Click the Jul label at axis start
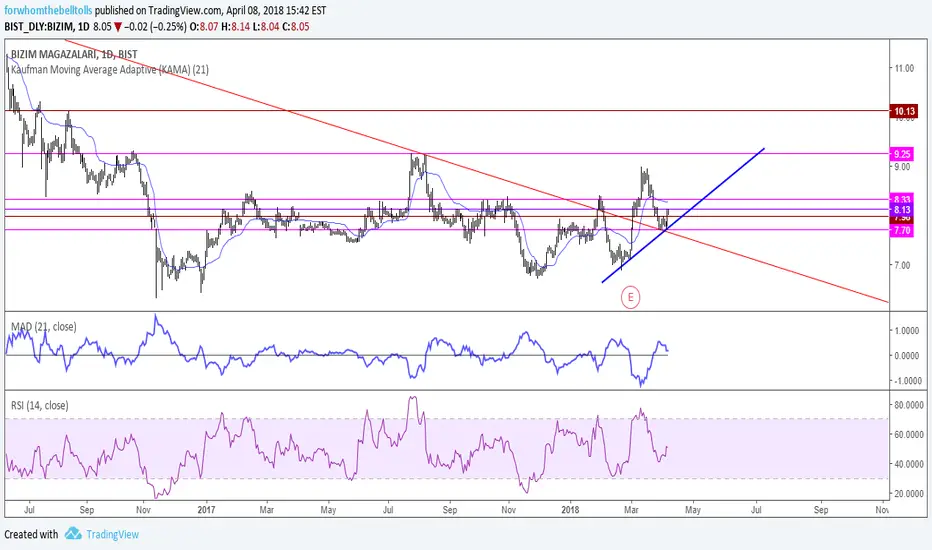 [x=29, y=510]
